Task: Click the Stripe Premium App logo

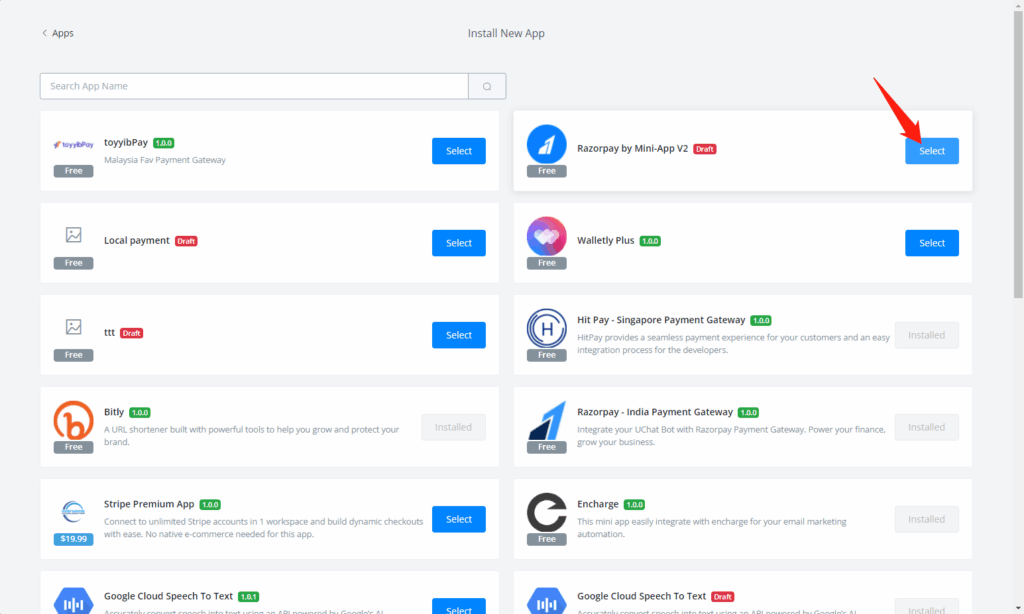Action: click(73, 511)
